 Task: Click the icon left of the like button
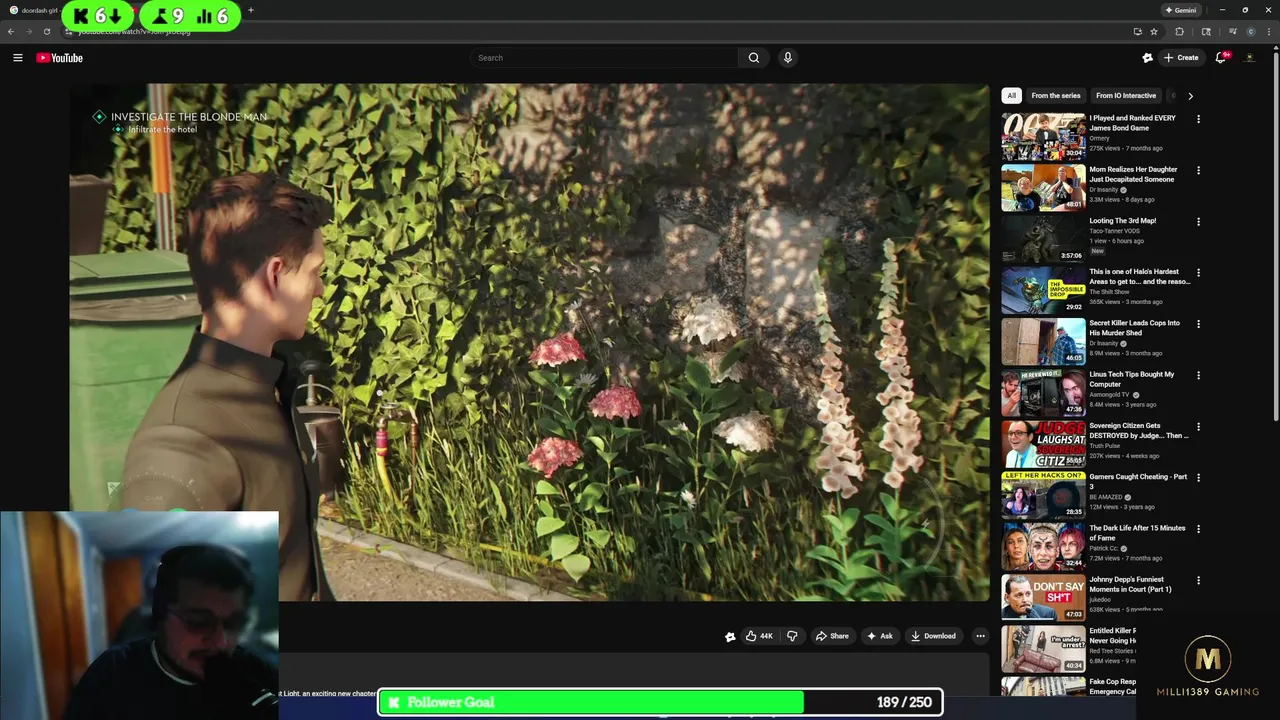[730, 636]
